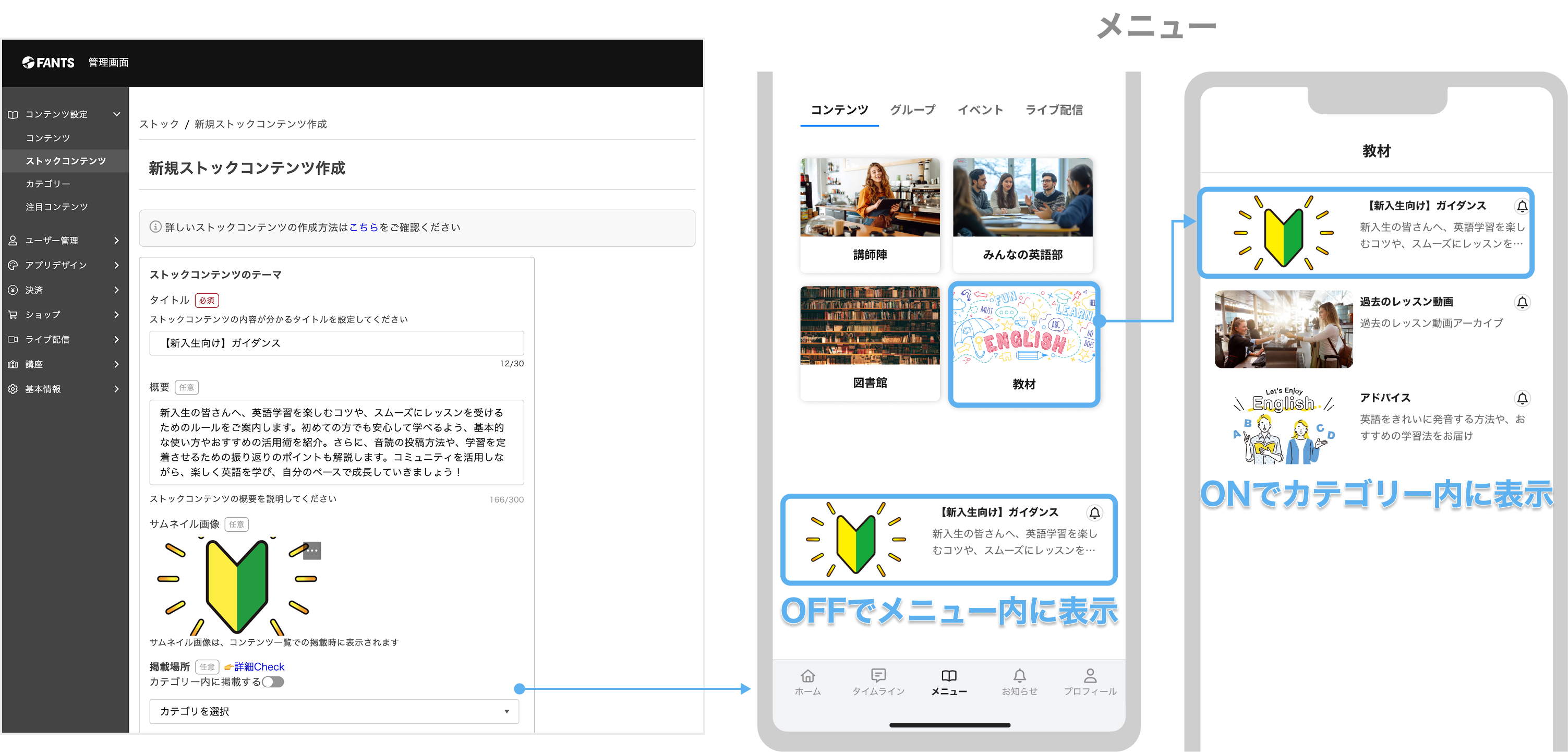The width and height of the screenshot is (1568, 752).
Task: Open thumbnail options ellipsis button
Action: tap(311, 551)
